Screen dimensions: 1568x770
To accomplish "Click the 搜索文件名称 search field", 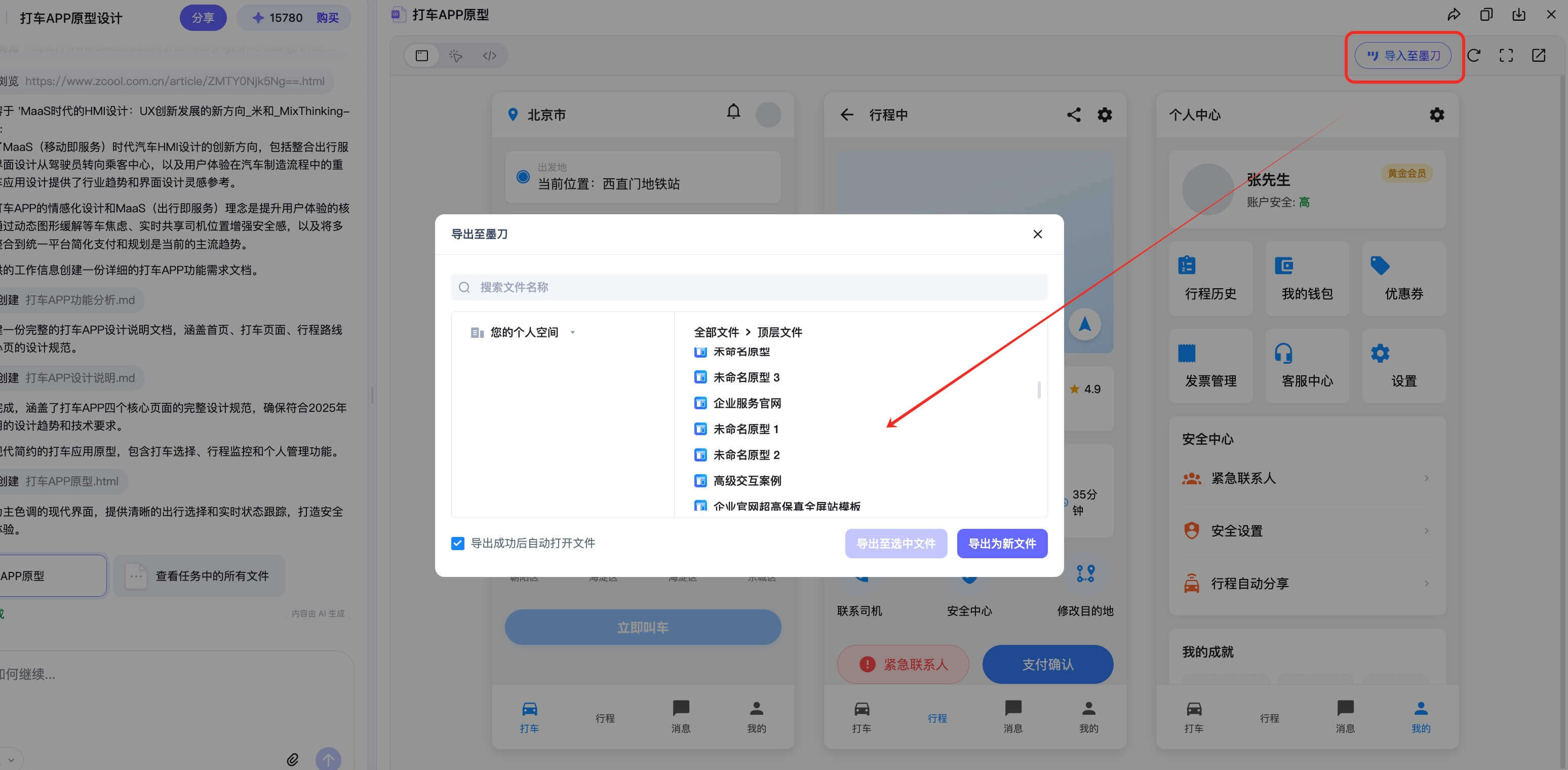I will pos(749,287).
